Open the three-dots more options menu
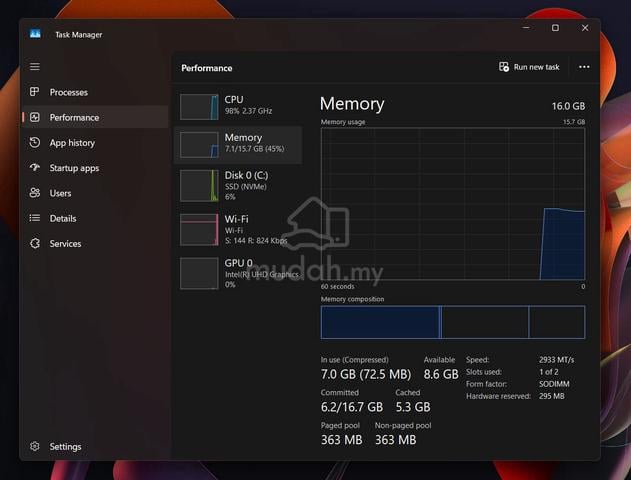Image resolution: width=631 pixels, height=480 pixels. (x=584, y=67)
